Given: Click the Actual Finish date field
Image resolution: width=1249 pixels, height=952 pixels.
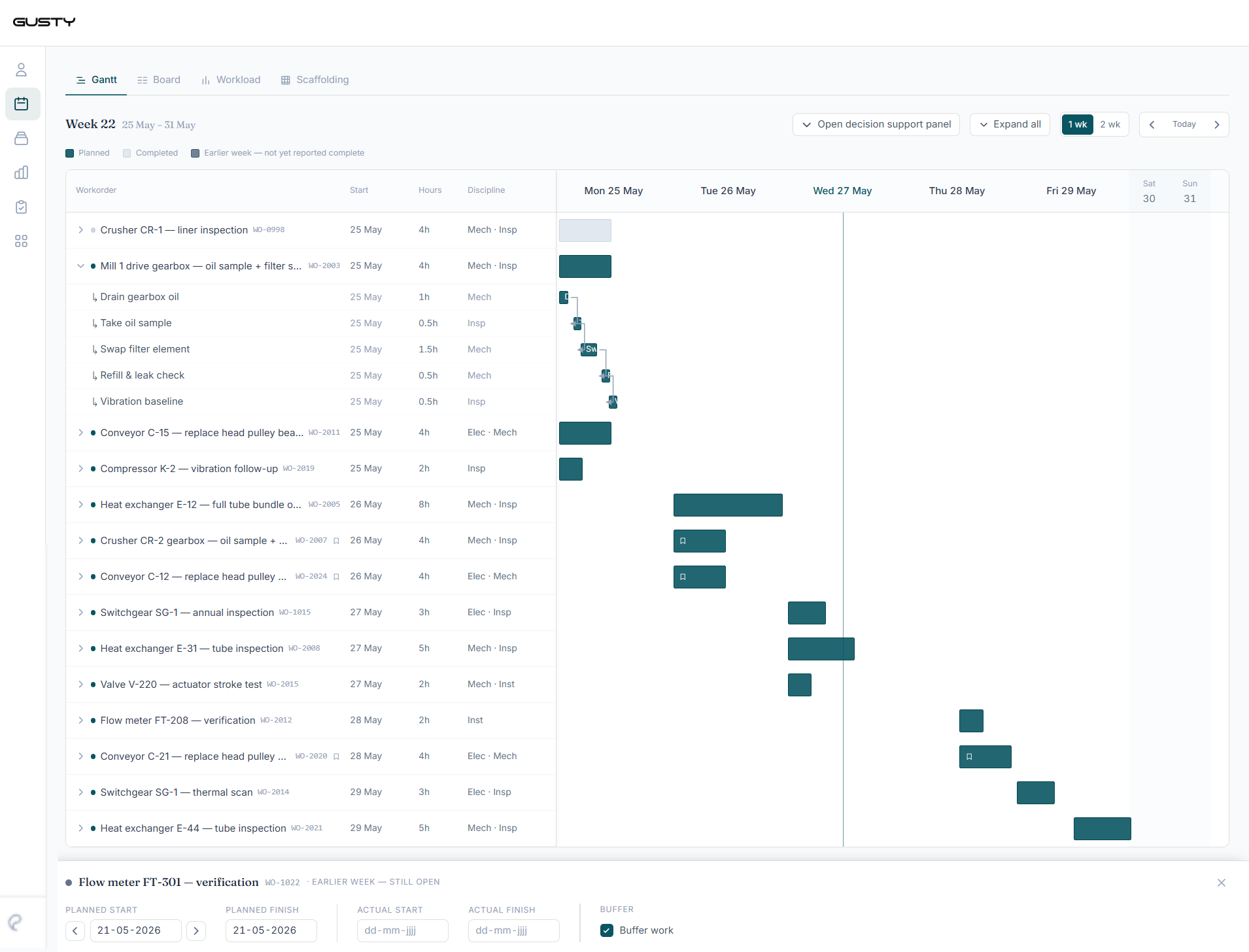Looking at the screenshot, I should pyautogui.click(x=514, y=930).
